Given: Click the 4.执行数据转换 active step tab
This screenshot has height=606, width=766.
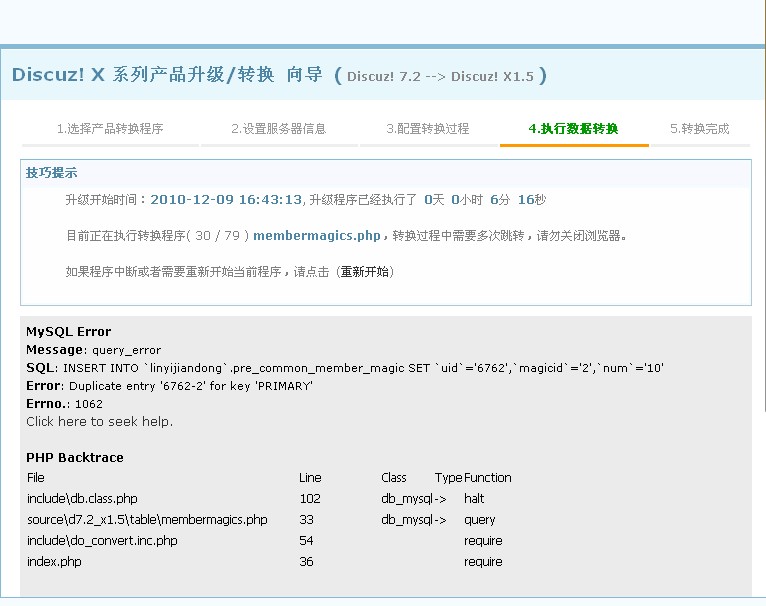Looking at the screenshot, I should [574, 129].
